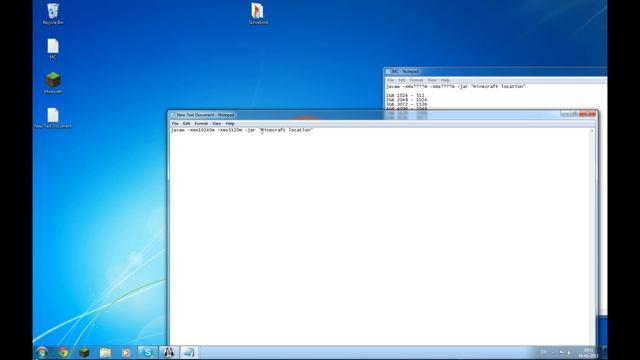Click "javaw" word in front Notepad
640x360 pixels.
(177, 130)
